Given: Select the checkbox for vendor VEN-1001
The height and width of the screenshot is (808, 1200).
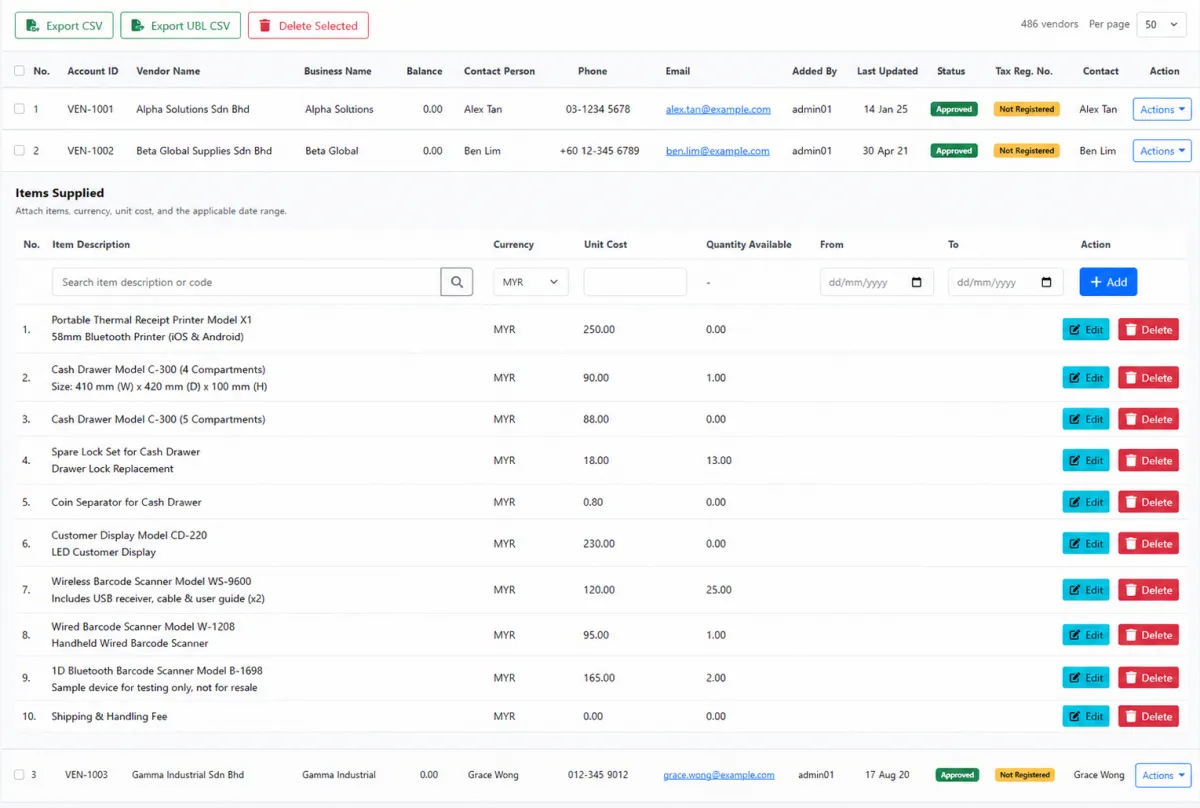Looking at the screenshot, I should tap(19, 109).
